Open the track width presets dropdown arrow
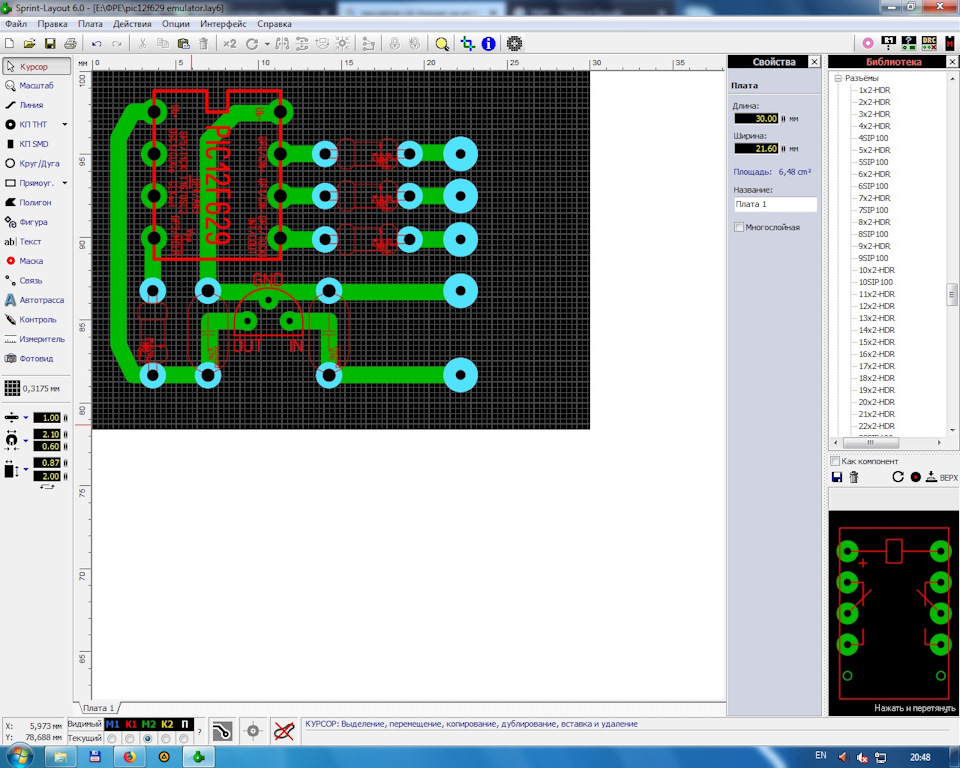This screenshot has width=960, height=768. [26, 418]
